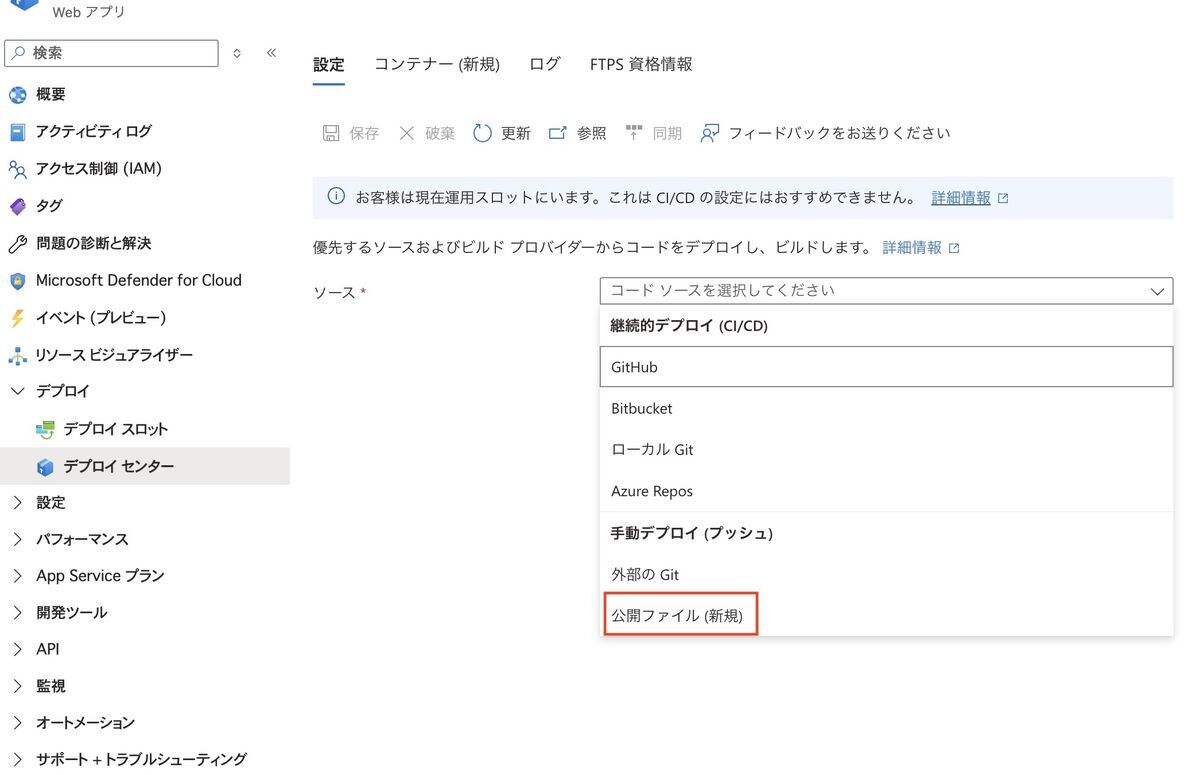Viewport: 1200px width, 775px height.
Task: Click the feedback person icon
Action: coord(710,133)
